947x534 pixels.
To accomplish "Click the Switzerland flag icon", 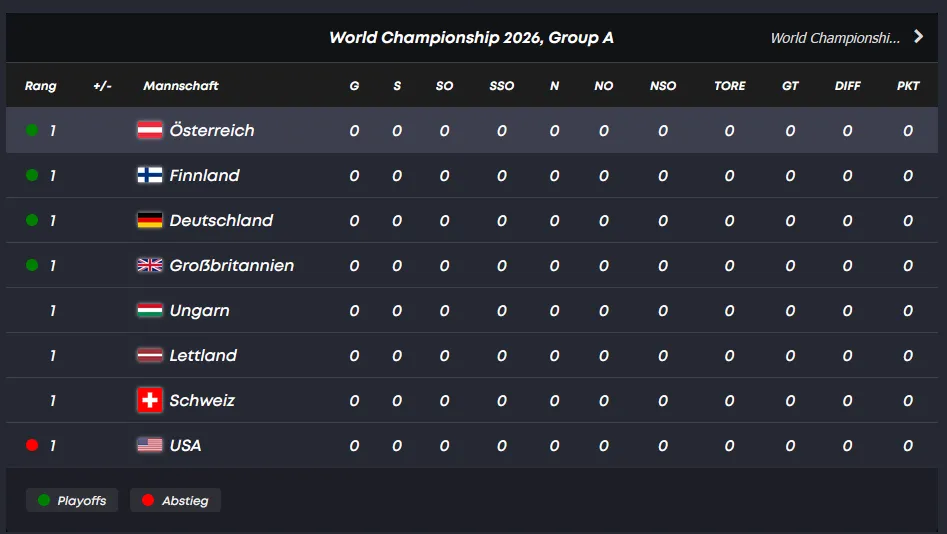I will coord(150,400).
